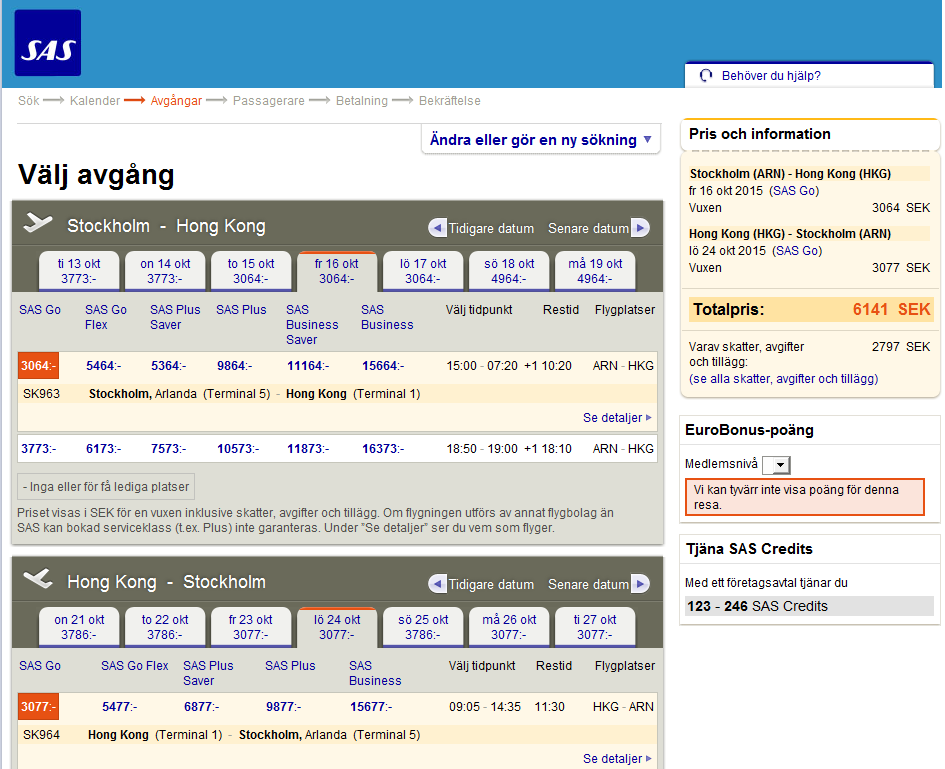Expand 'Ändra eller gör en ny sökning'
Screen dimensions: 945x769
pos(540,140)
